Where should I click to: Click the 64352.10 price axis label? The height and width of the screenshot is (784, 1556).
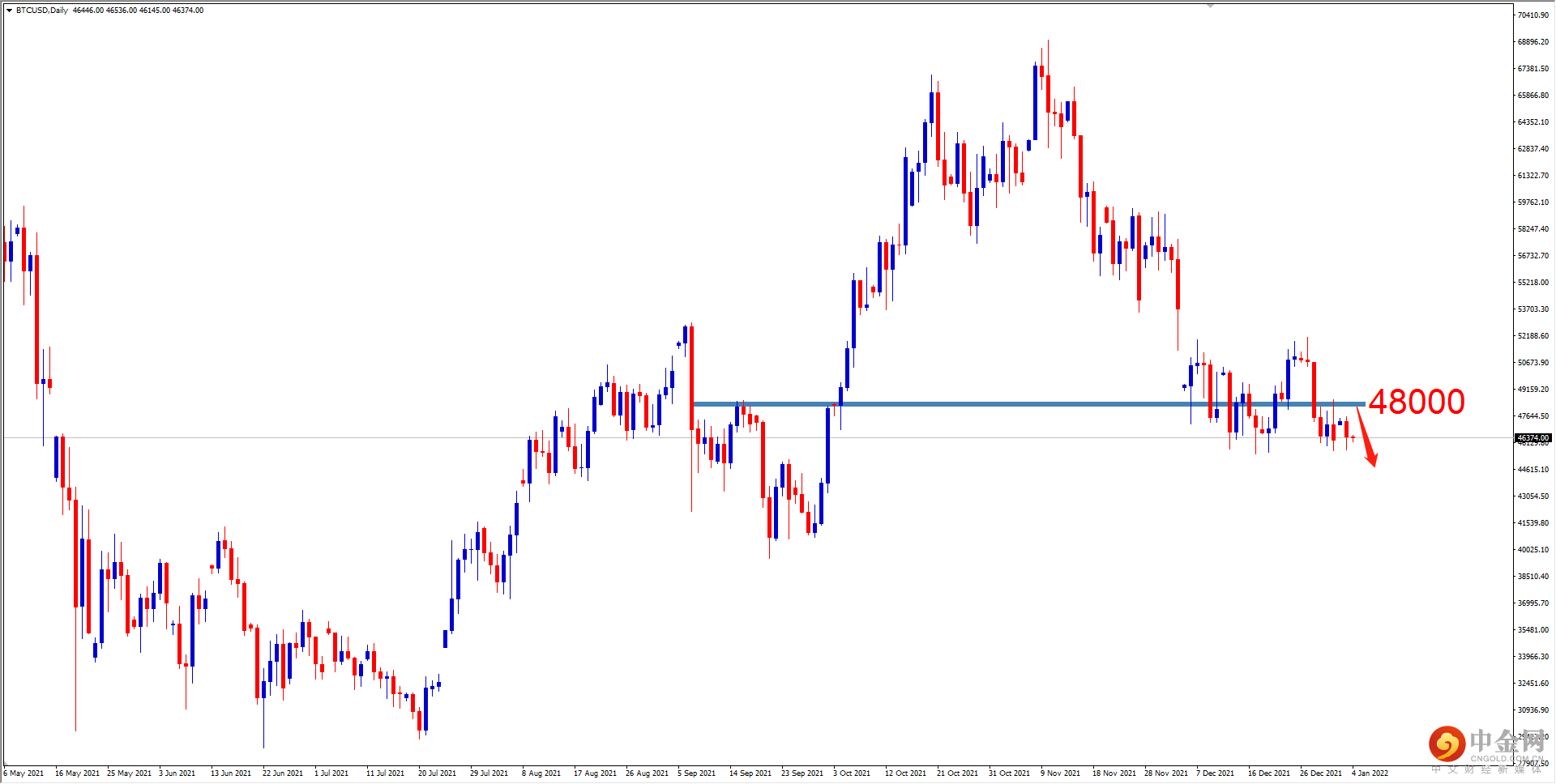pyautogui.click(x=1533, y=122)
